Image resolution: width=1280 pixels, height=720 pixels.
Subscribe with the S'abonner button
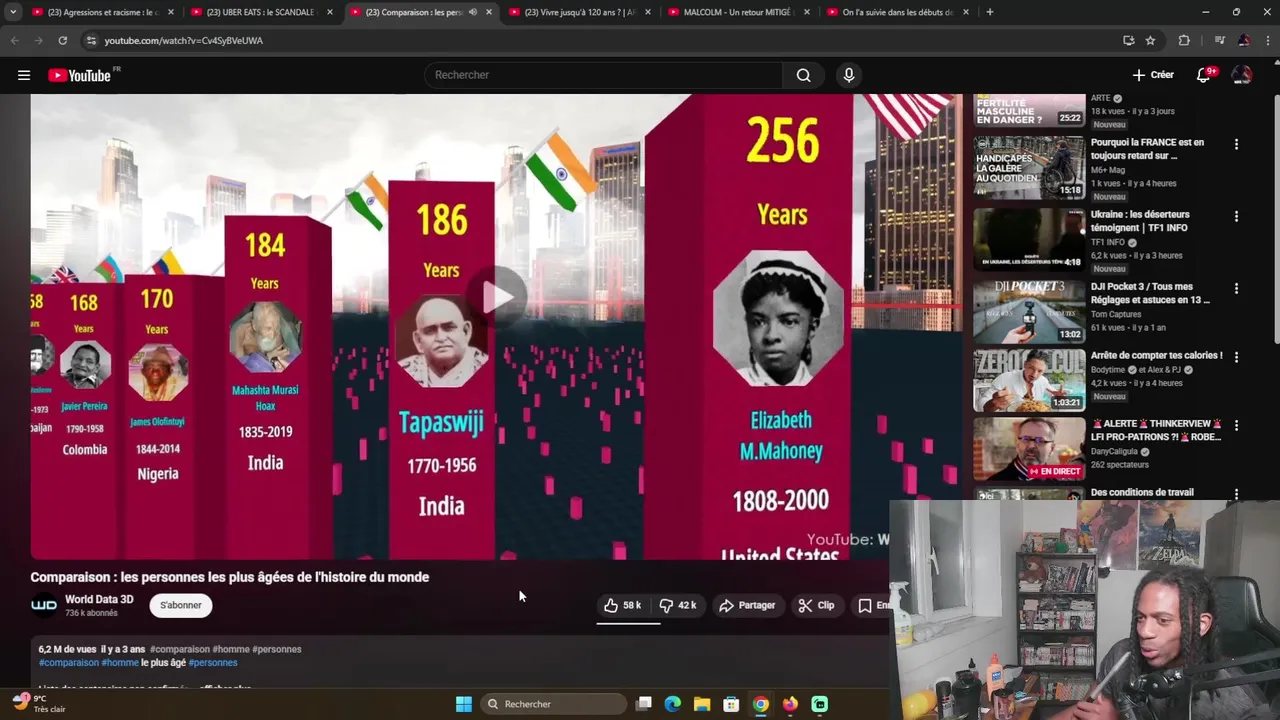coord(181,605)
